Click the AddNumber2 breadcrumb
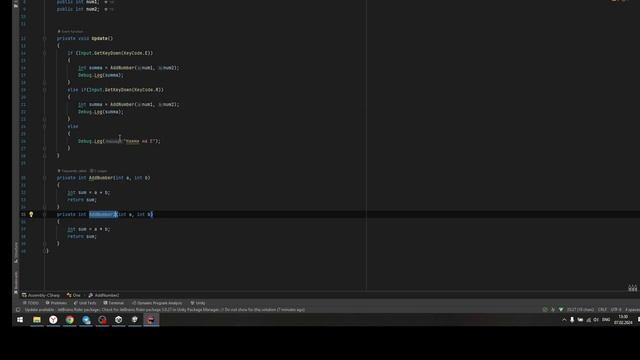 click(x=104, y=295)
